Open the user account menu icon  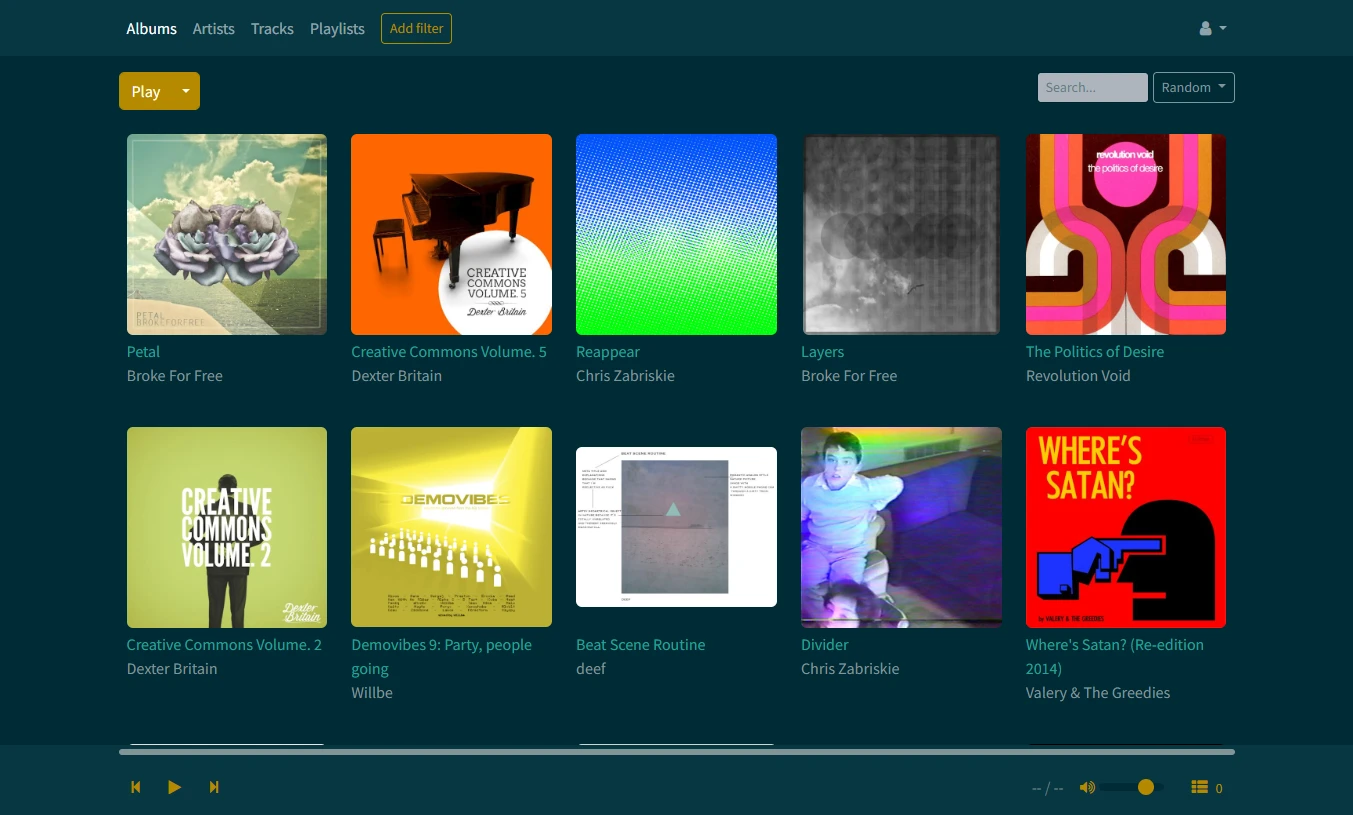(x=1212, y=28)
